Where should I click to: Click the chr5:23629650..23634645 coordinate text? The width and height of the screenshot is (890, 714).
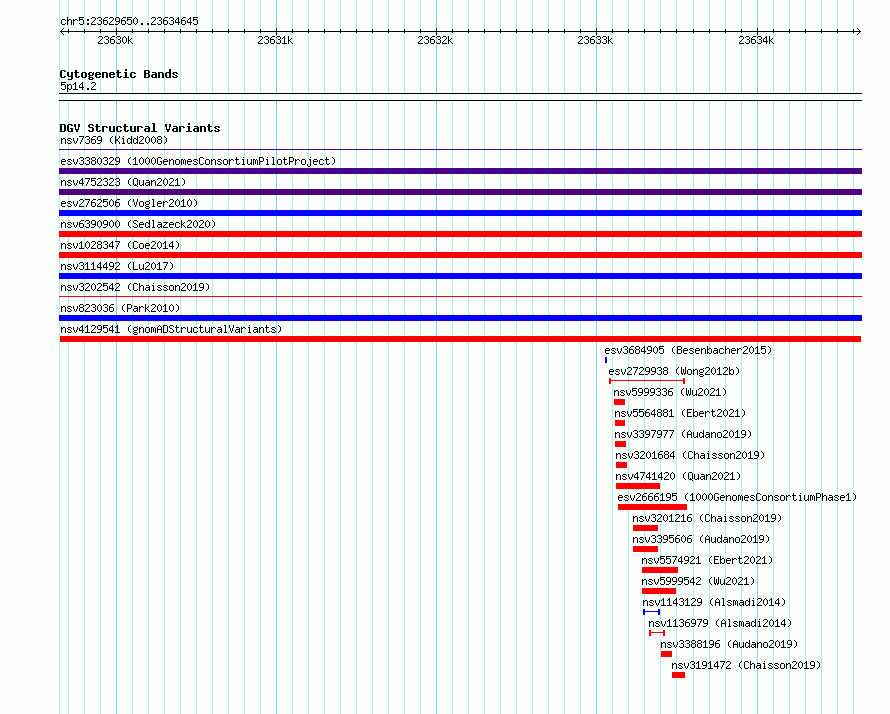coord(129,21)
